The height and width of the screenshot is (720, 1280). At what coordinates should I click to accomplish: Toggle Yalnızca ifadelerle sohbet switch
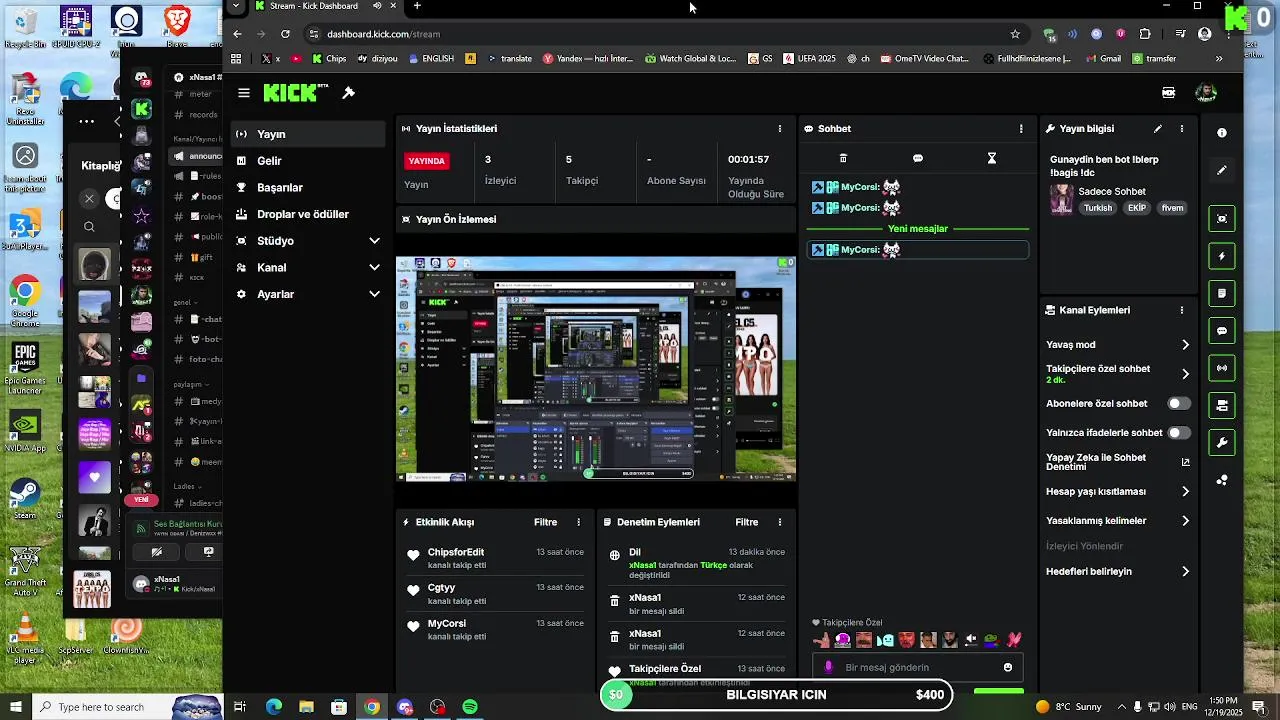[x=1179, y=433]
